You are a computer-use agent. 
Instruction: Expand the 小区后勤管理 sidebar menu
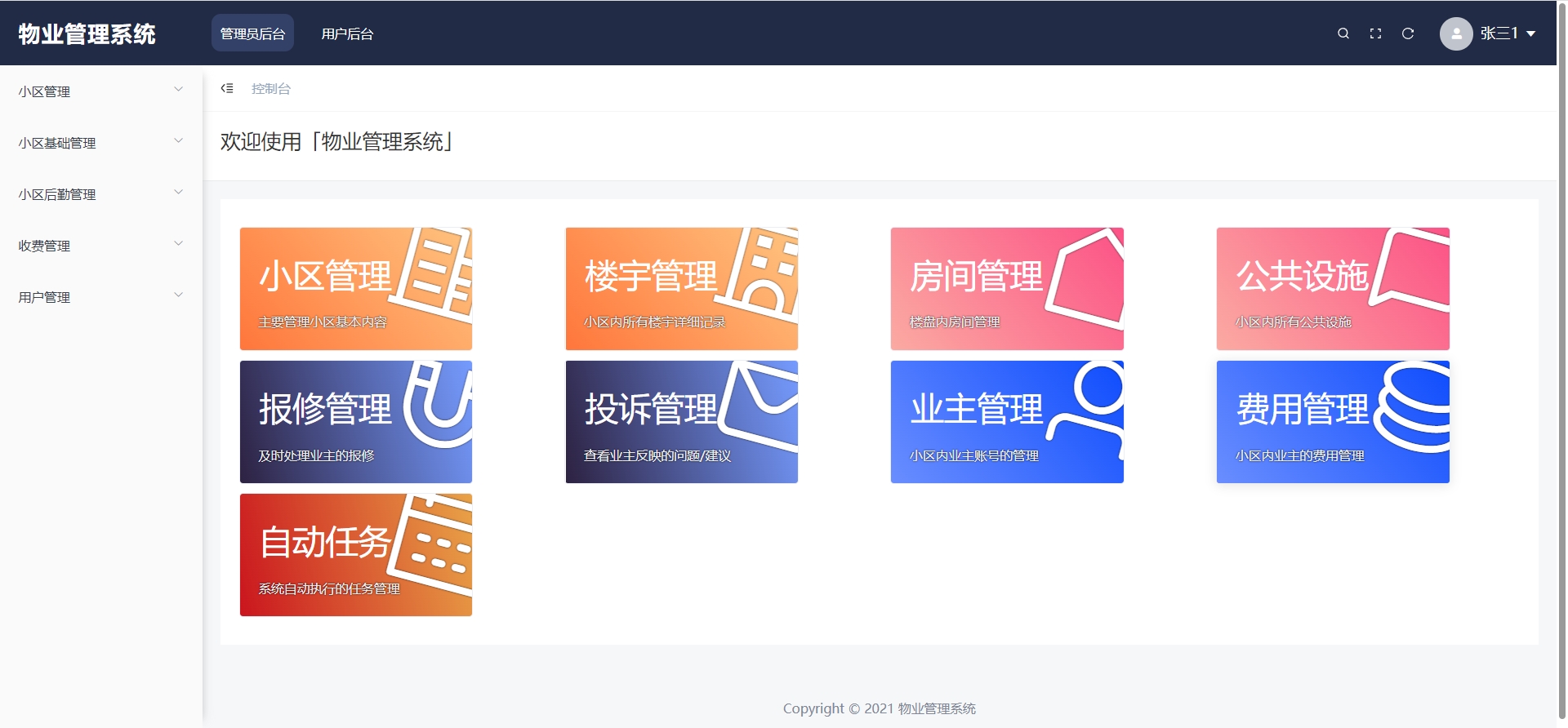coord(101,194)
